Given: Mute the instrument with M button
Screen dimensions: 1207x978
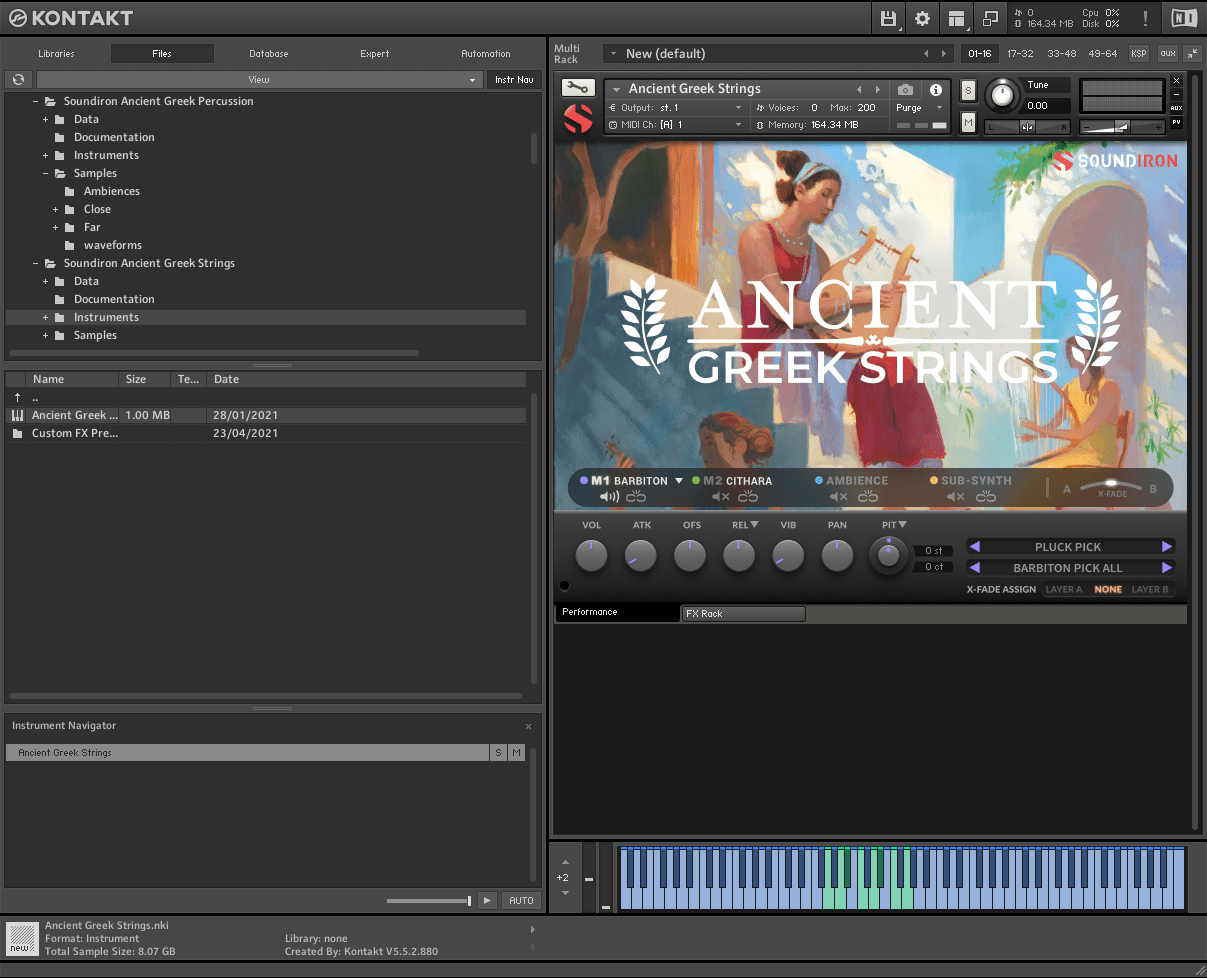Looking at the screenshot, I should 968,122.
